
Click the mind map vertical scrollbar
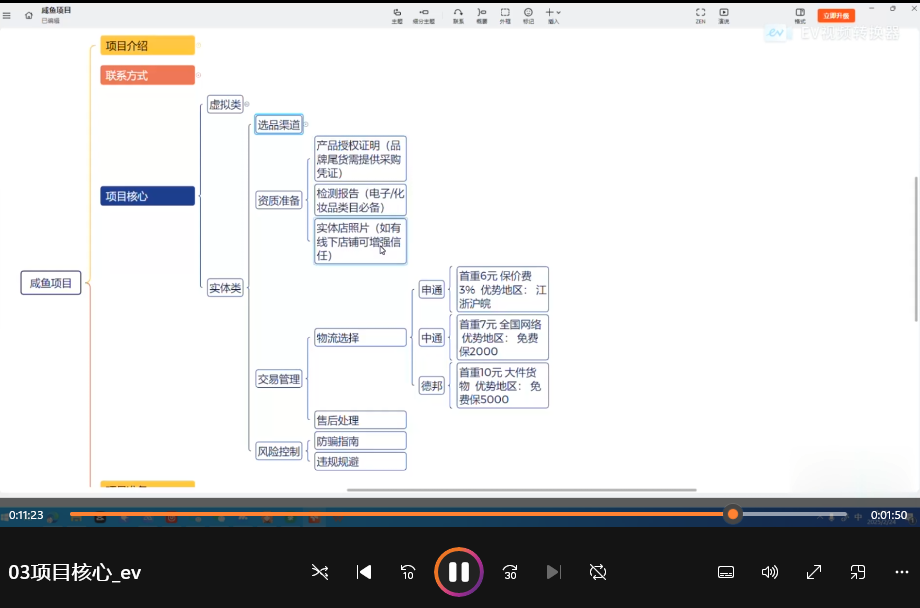(x=916, y=249)
